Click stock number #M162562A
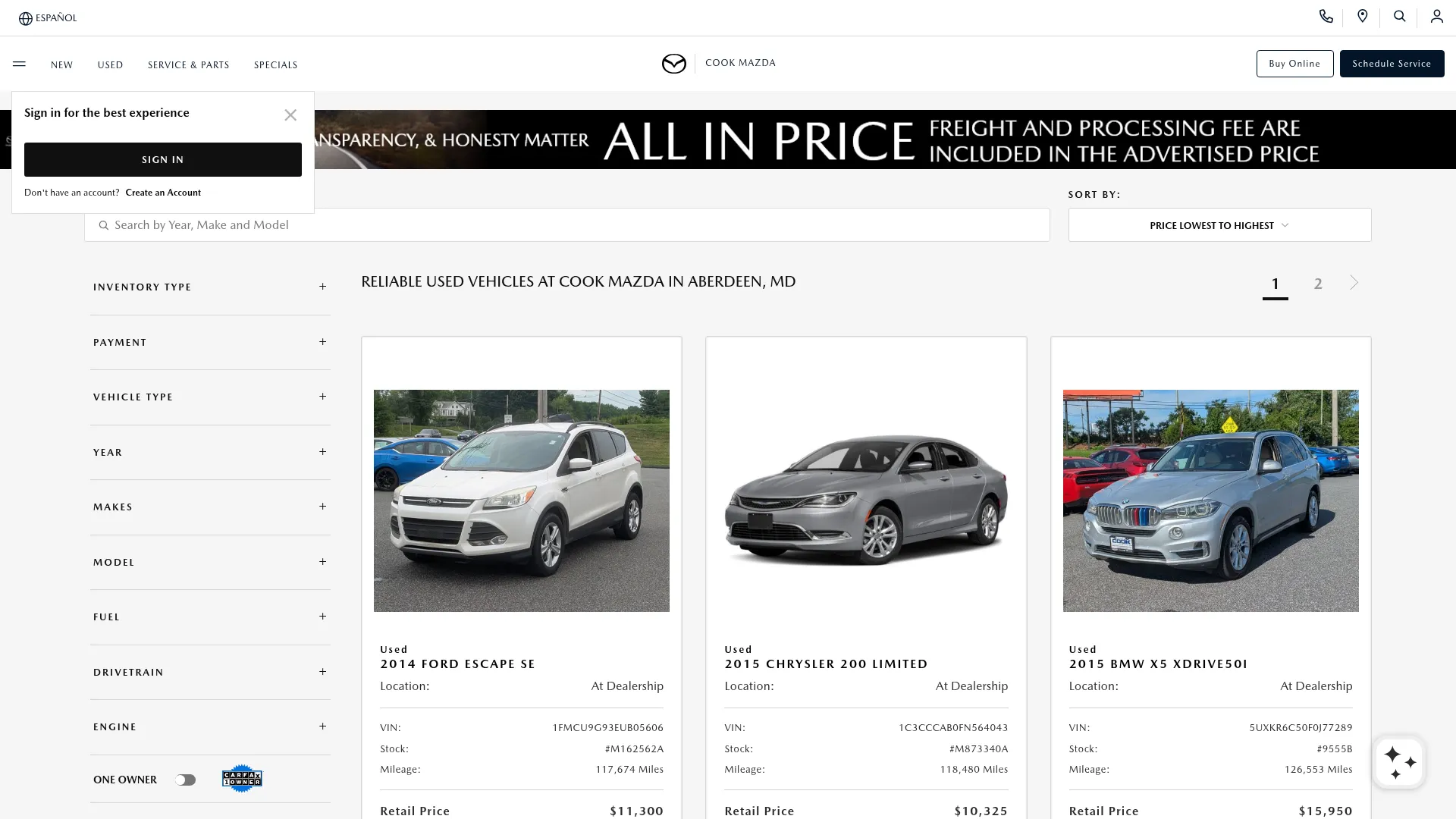 [634, 748]
